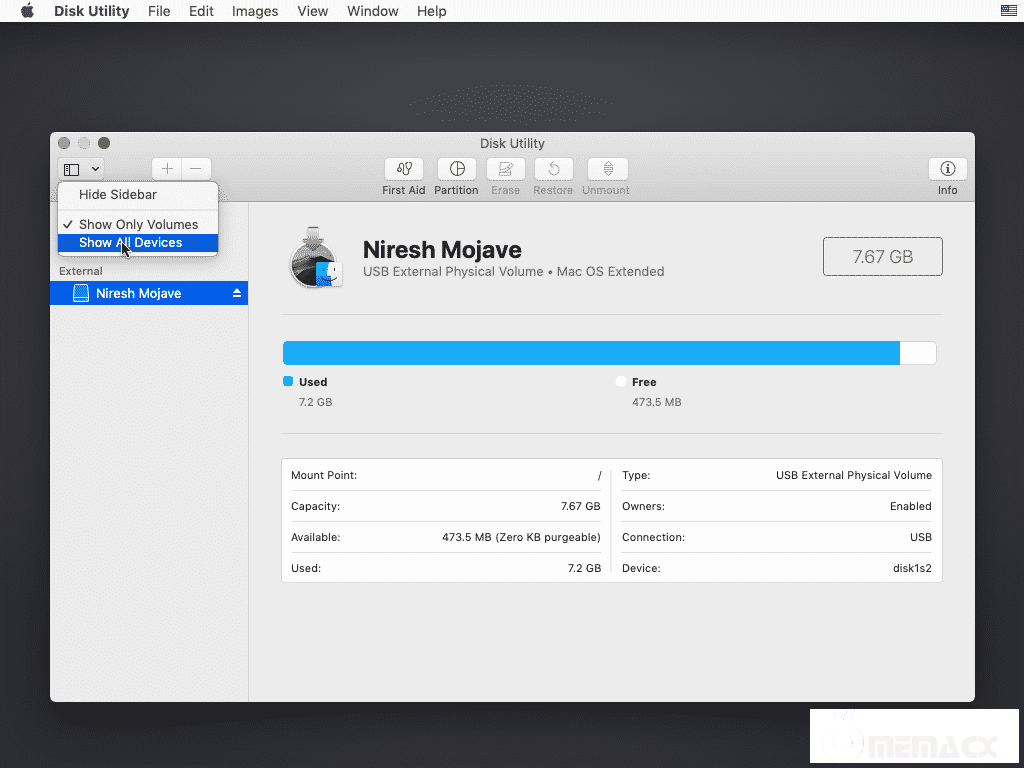Open the sidebar view dropdown button
This screenshot has height=768, width=1024.
tap(80, 170)
